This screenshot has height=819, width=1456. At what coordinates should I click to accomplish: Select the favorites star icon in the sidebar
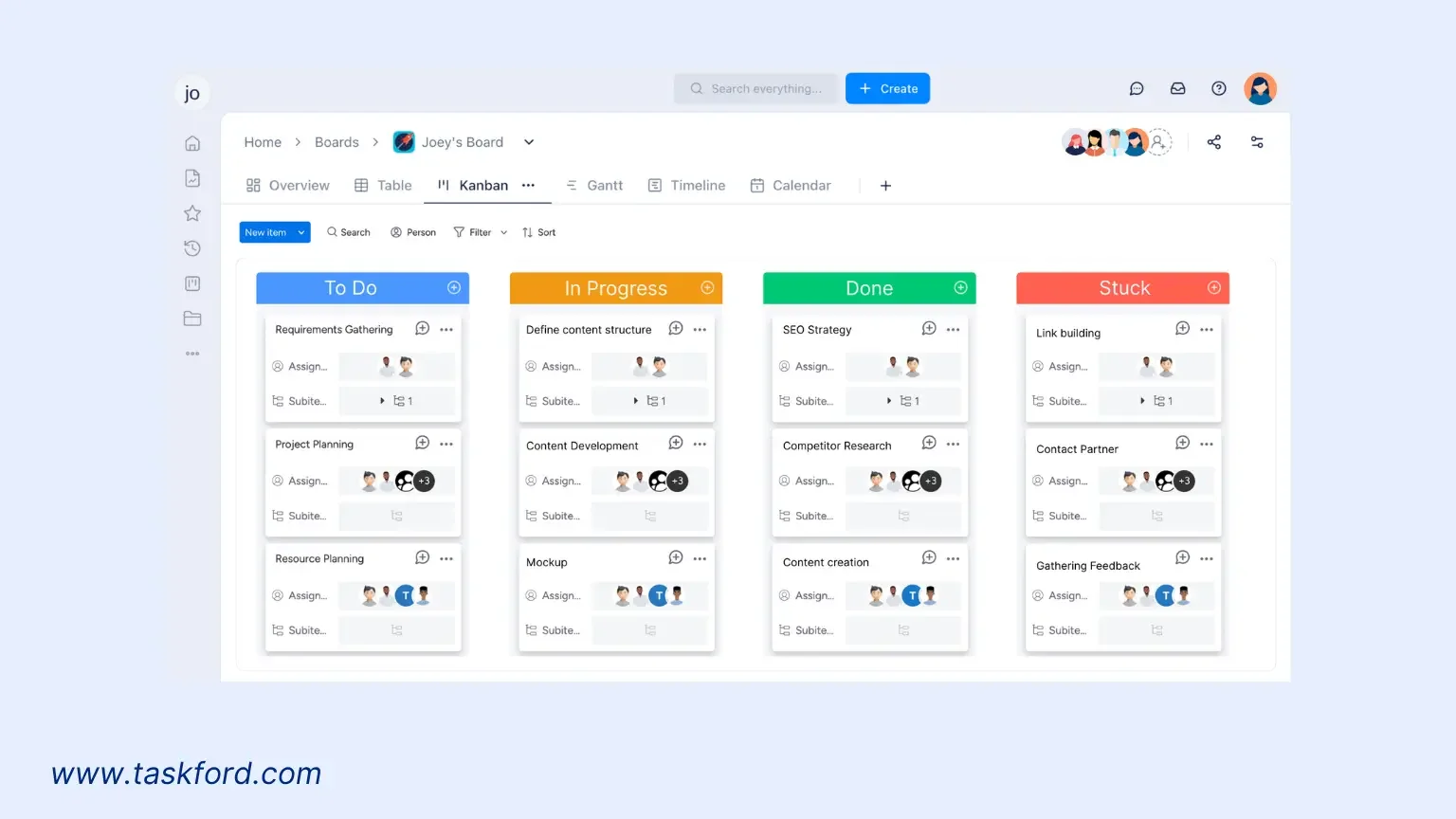click(192, 213)
